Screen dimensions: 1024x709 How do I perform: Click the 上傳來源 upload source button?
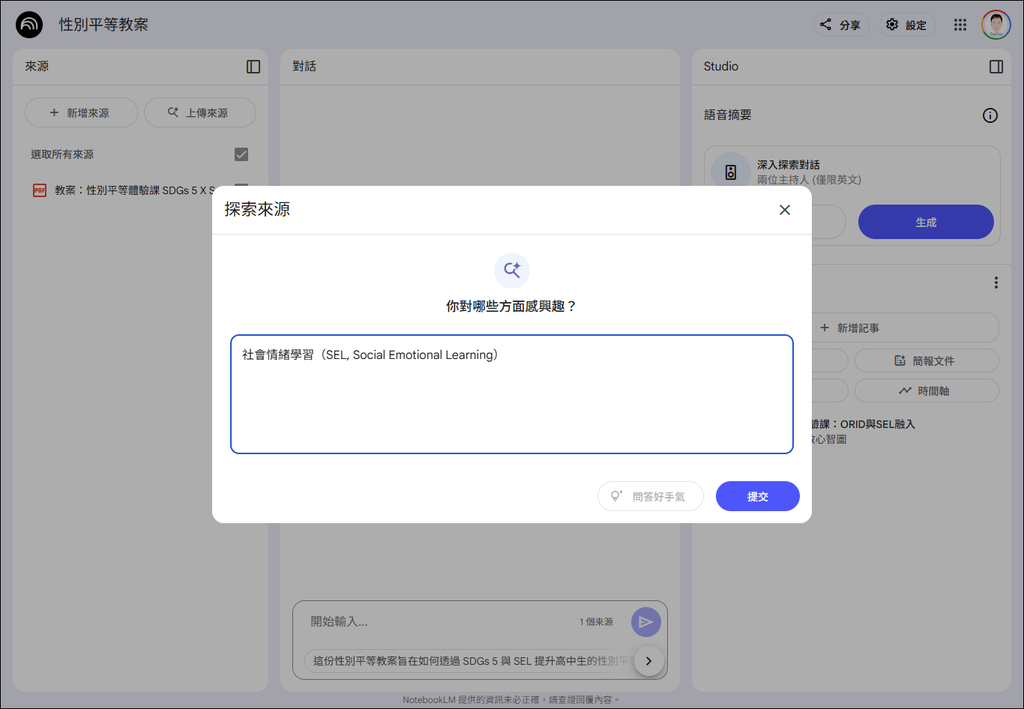pyautogui.click(x=199, y=112)
